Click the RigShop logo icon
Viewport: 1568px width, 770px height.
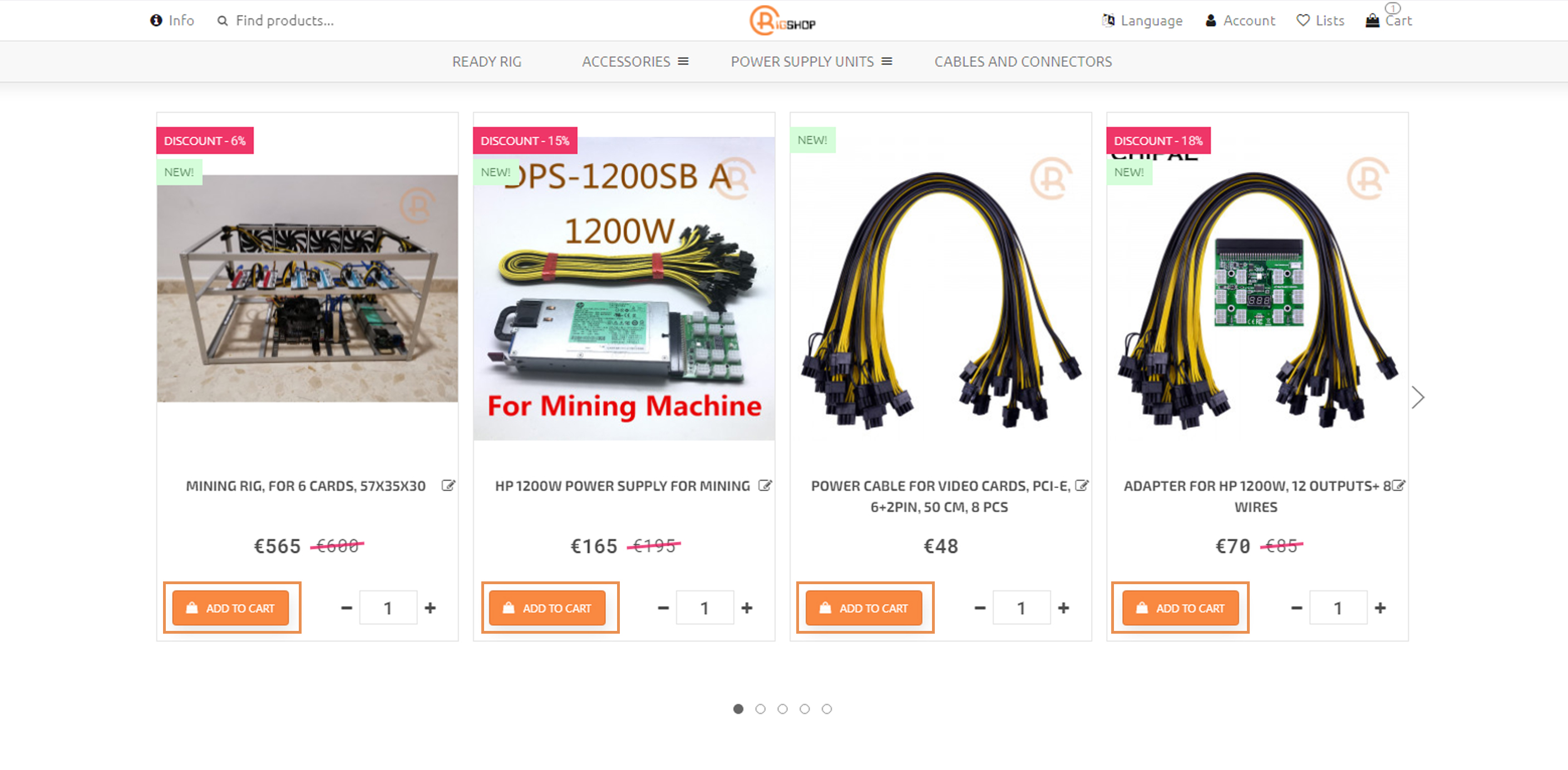[x=784, y=20]
